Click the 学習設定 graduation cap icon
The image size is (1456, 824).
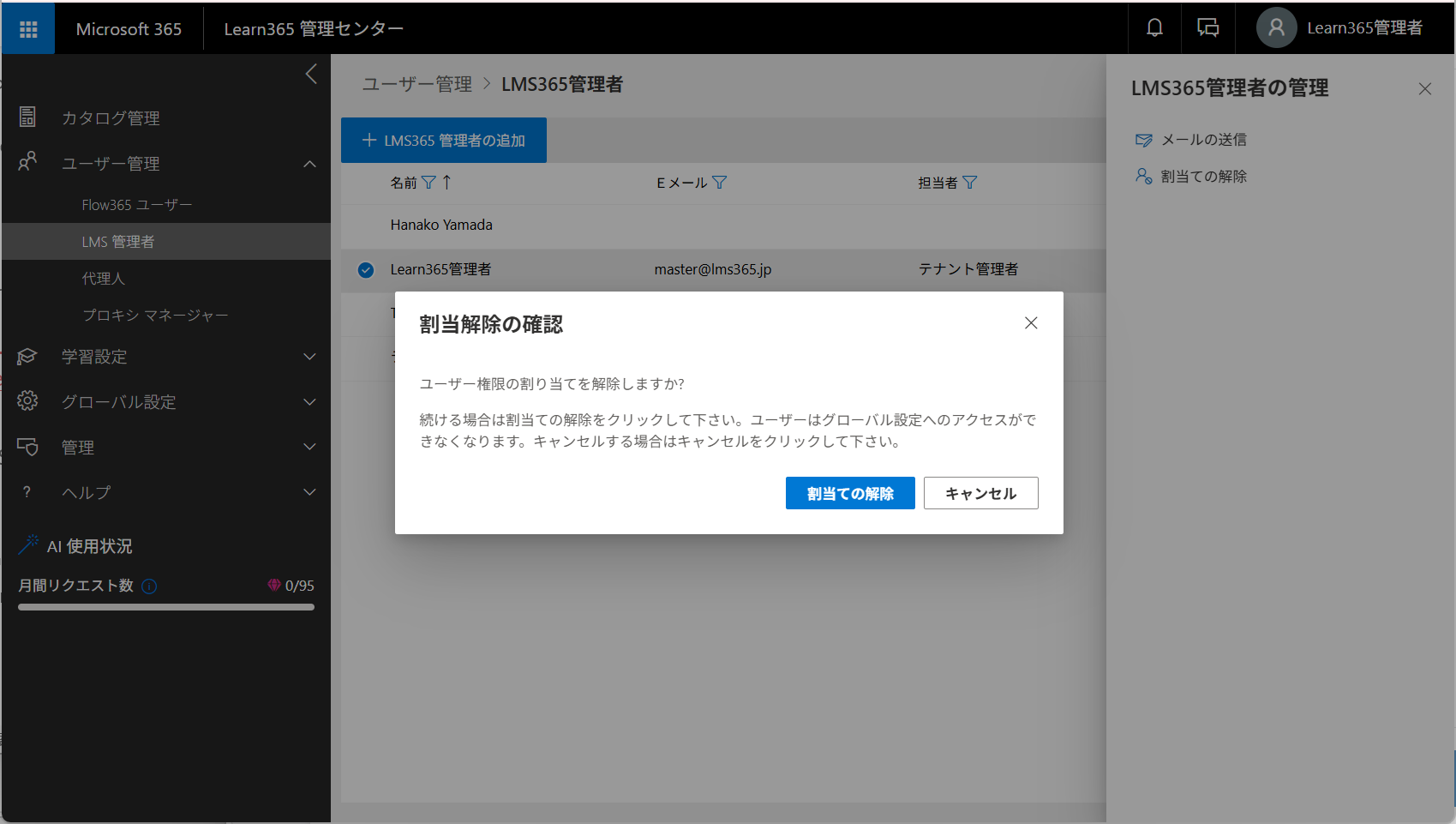click(x=27, y=356)
